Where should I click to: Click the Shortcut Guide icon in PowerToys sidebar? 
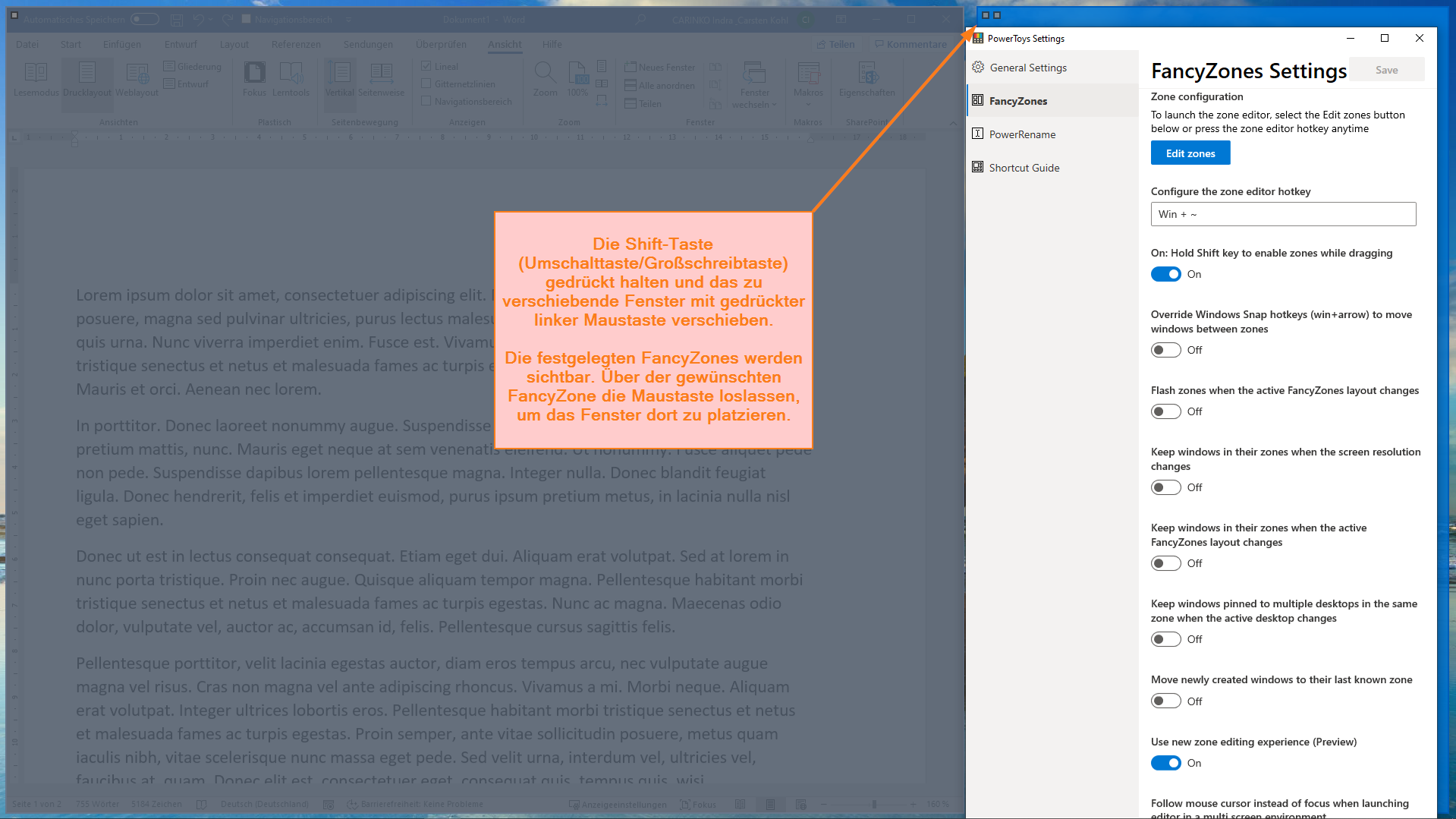point(978,167)
